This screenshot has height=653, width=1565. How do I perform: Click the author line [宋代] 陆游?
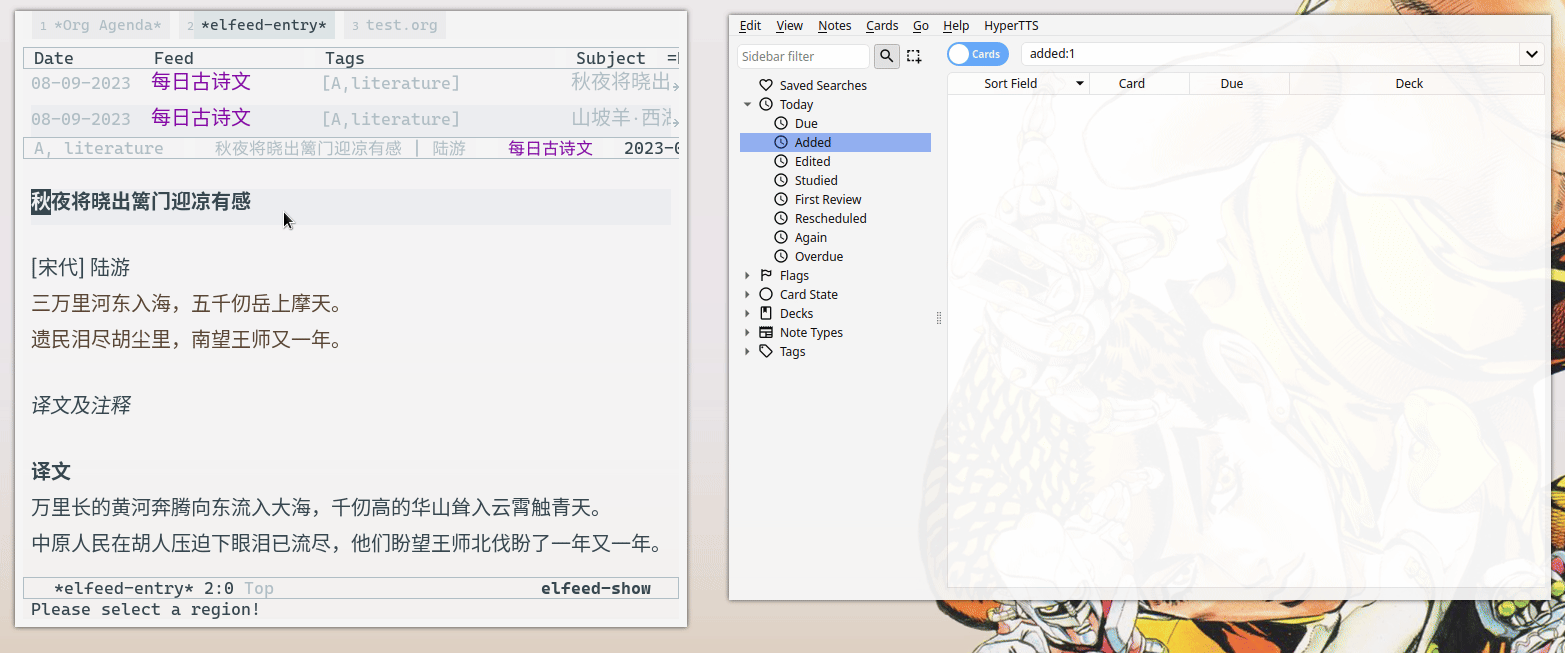[x=81, y=268]
